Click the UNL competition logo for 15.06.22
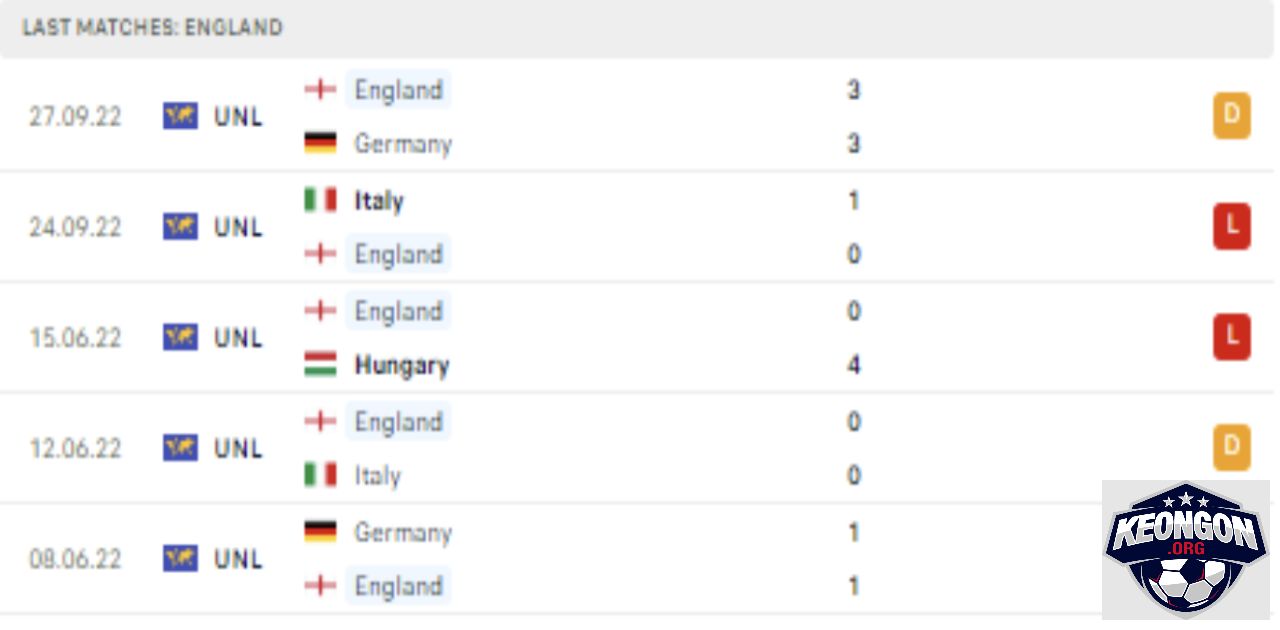 coord(181,337)
